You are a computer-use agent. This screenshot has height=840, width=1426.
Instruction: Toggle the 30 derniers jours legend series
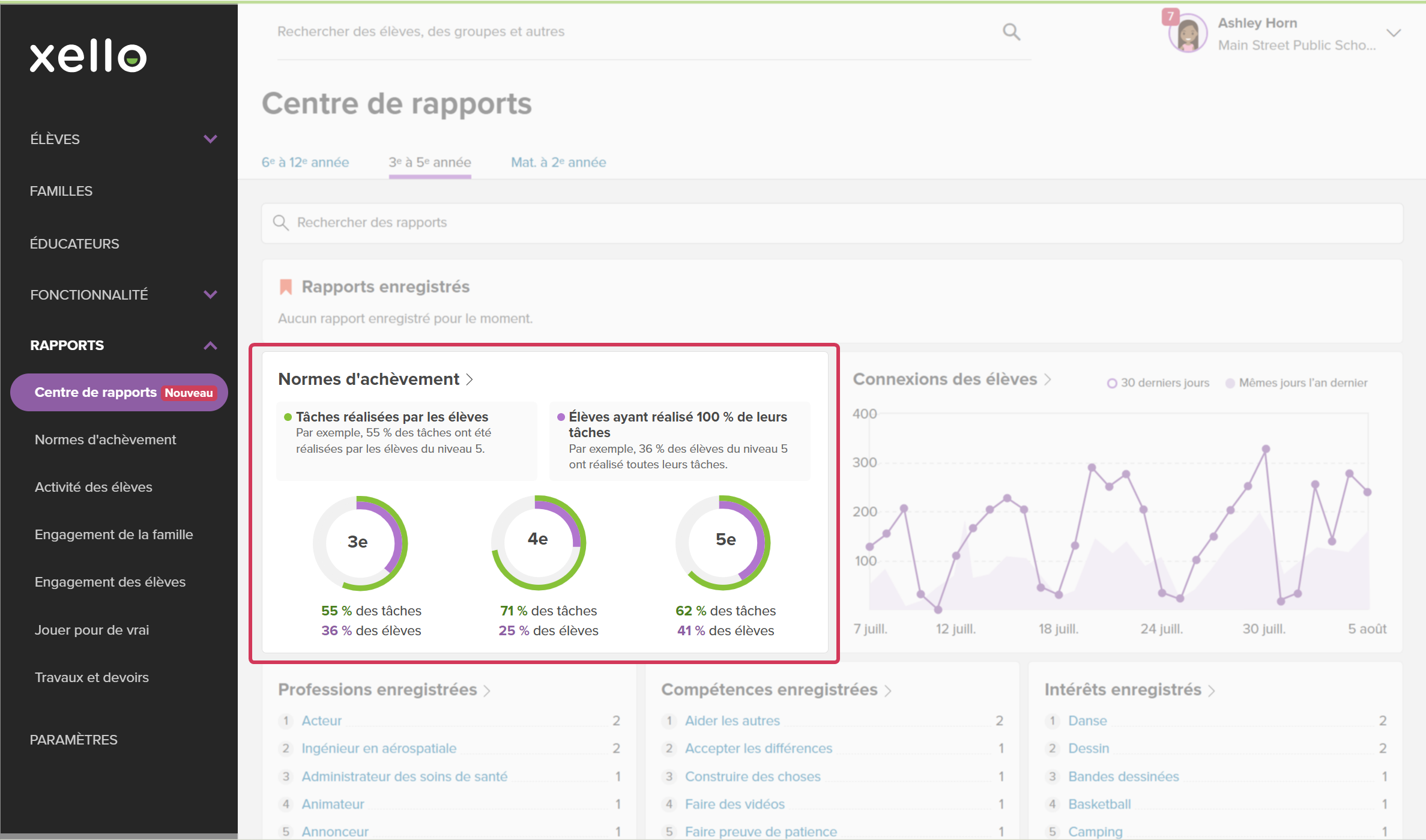(x=1158, y=383)
